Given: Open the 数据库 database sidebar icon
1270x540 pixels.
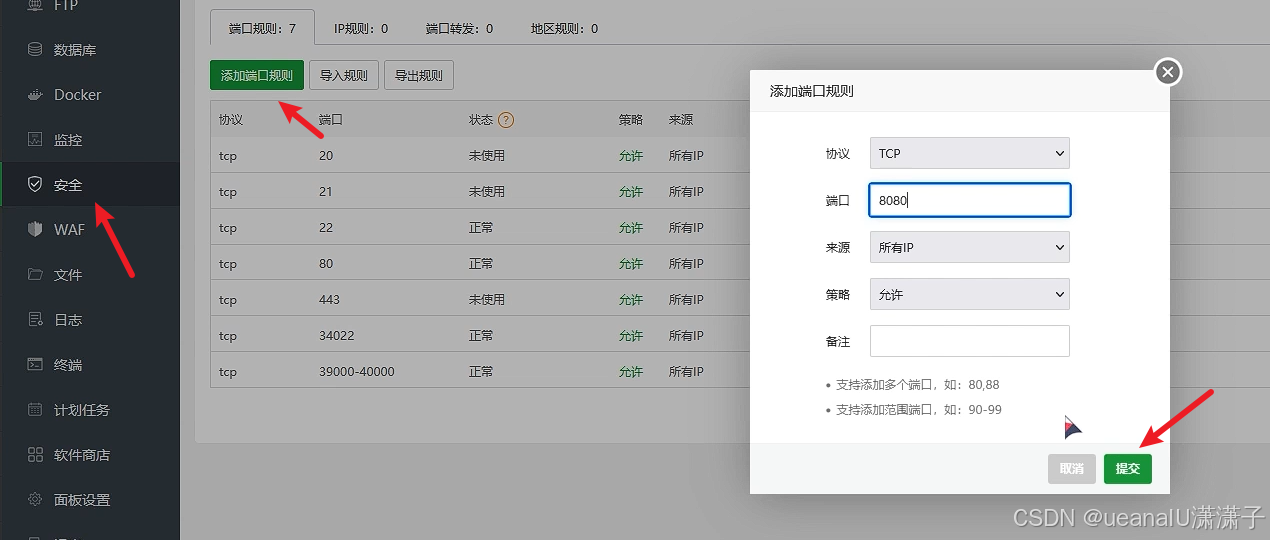Looking at the screenshot, I should click(35, 49).
